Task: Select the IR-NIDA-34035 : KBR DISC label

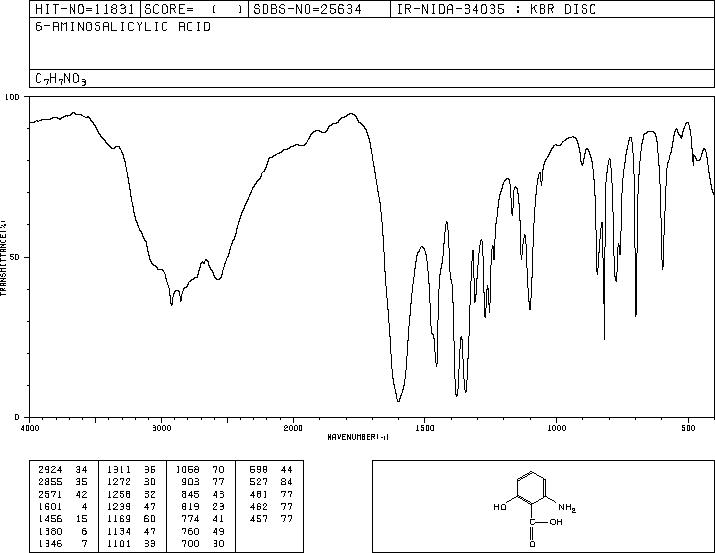Action: pyautogui.click(x=496, y=9)
